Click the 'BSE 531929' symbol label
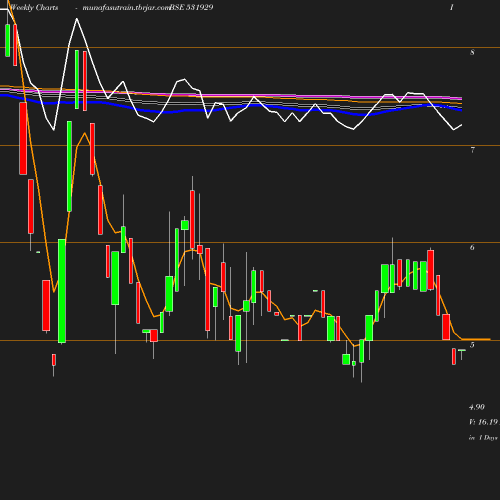 tap(191, 7)
